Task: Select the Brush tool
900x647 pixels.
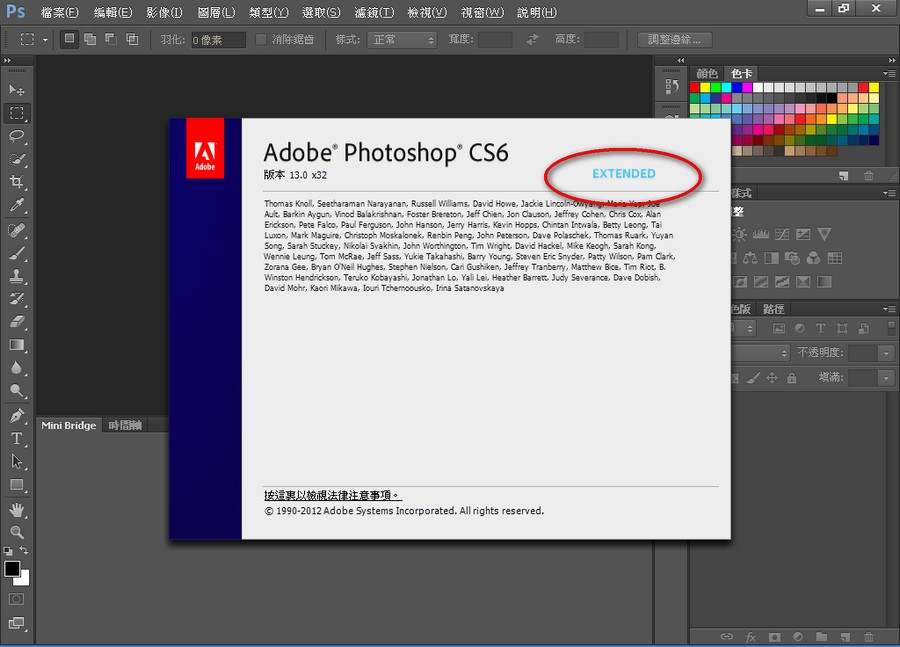Action: pos(17,253)
